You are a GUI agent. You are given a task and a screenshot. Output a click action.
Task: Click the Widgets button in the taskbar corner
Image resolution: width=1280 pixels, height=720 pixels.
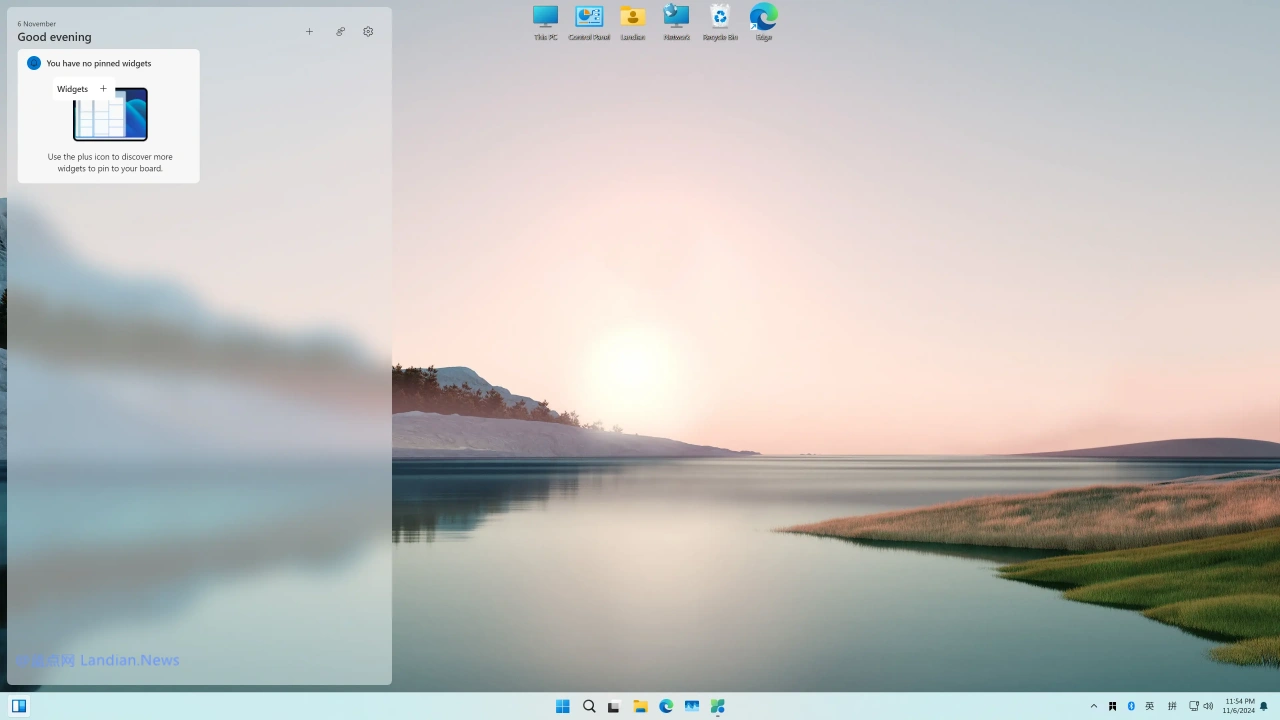(x=19, y=706)
